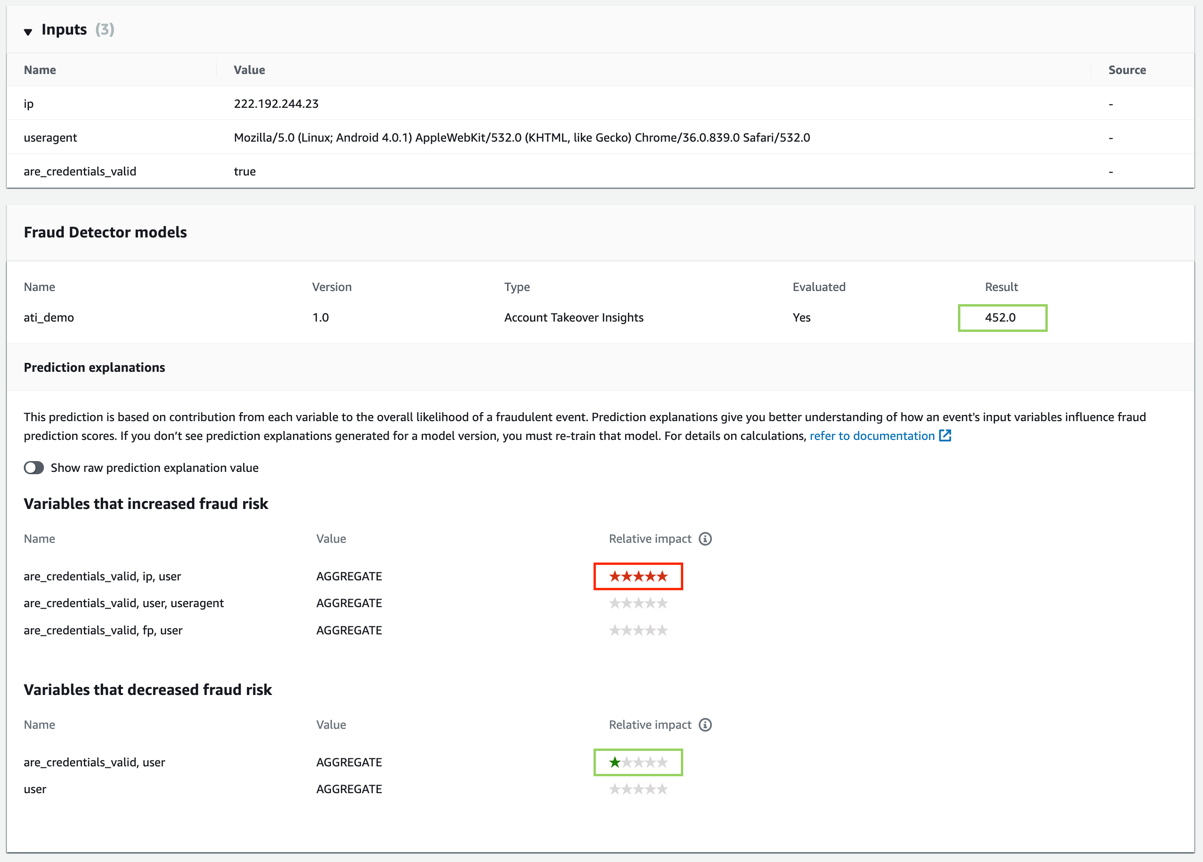Viewport: 1203px width, 862px height.
Task: Click the are_credentials_valid input name
Action: coord(80,172)
